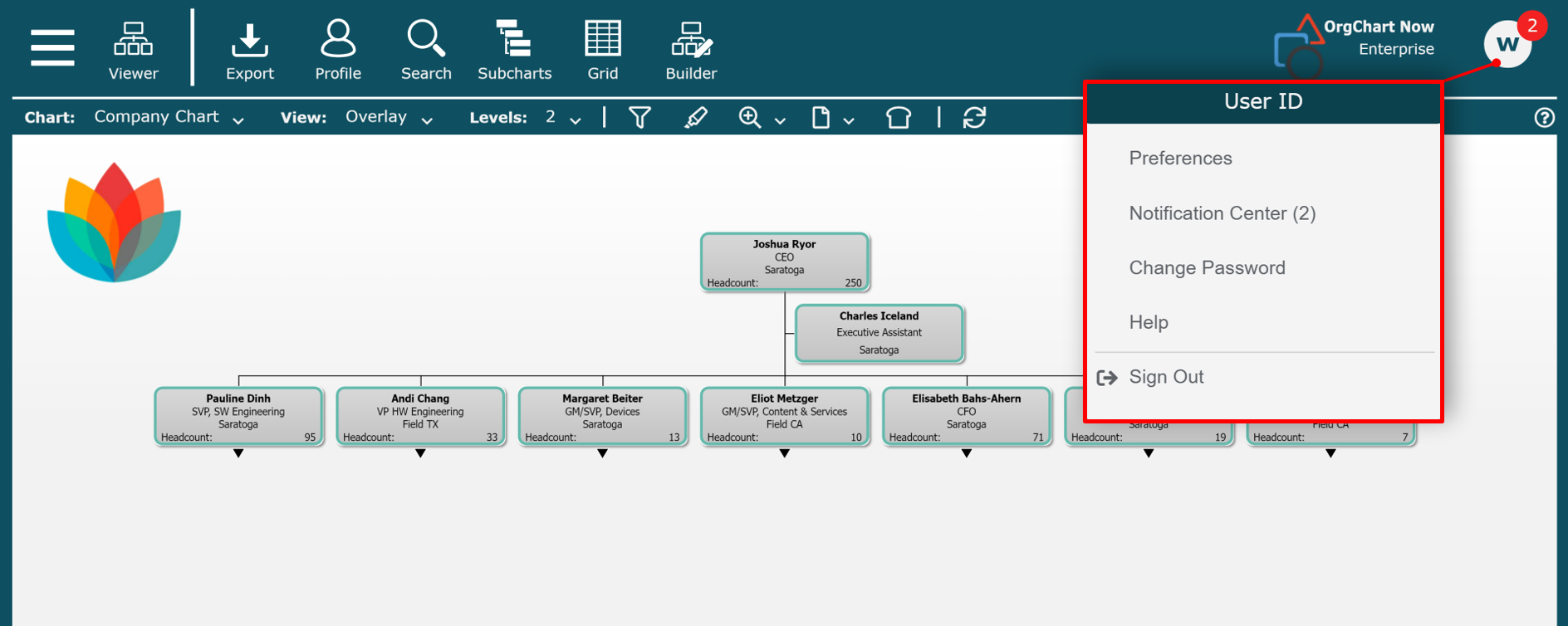
Task: Click the zoom magnifier icon
Action: [749, 118]
